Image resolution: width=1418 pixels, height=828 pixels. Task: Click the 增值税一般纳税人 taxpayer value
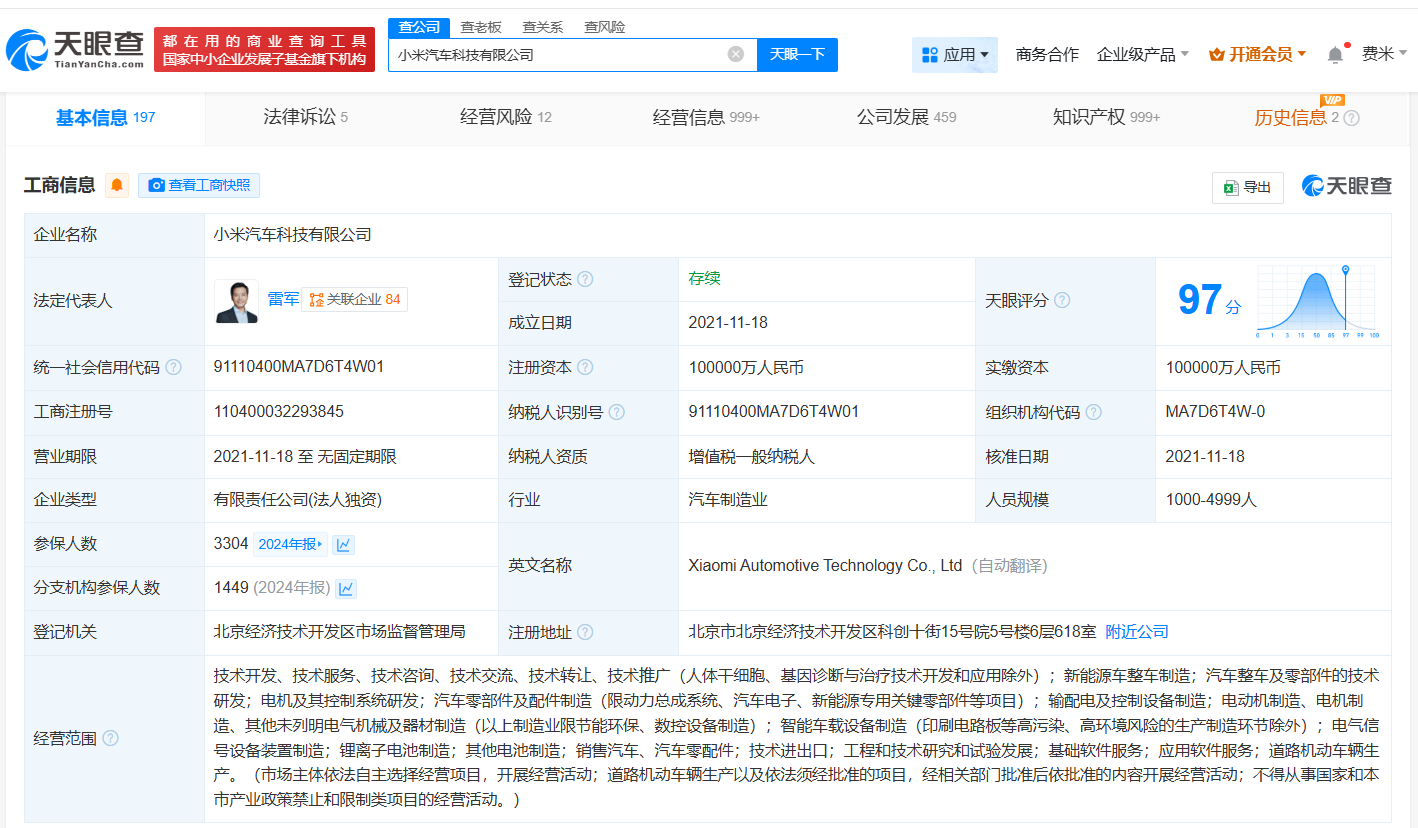[752, 457]
